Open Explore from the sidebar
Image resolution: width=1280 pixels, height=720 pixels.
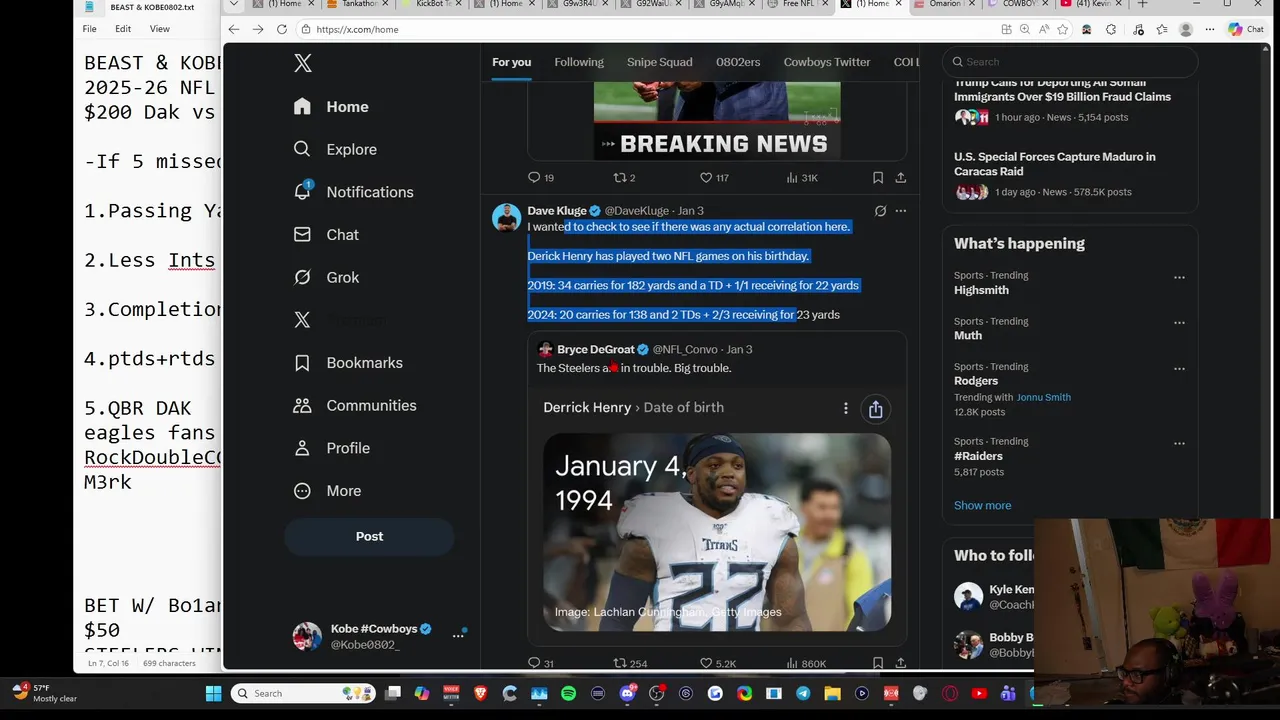[x=335, y=149]
